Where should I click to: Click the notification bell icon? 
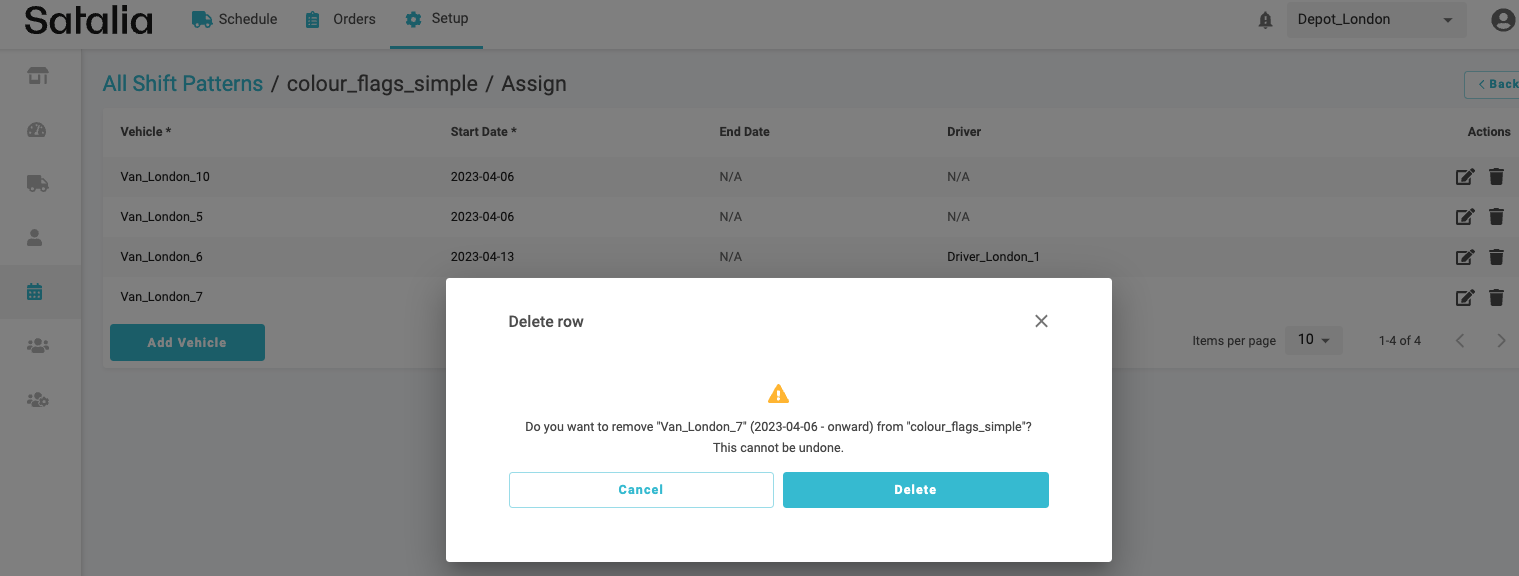pos(1265,20)
